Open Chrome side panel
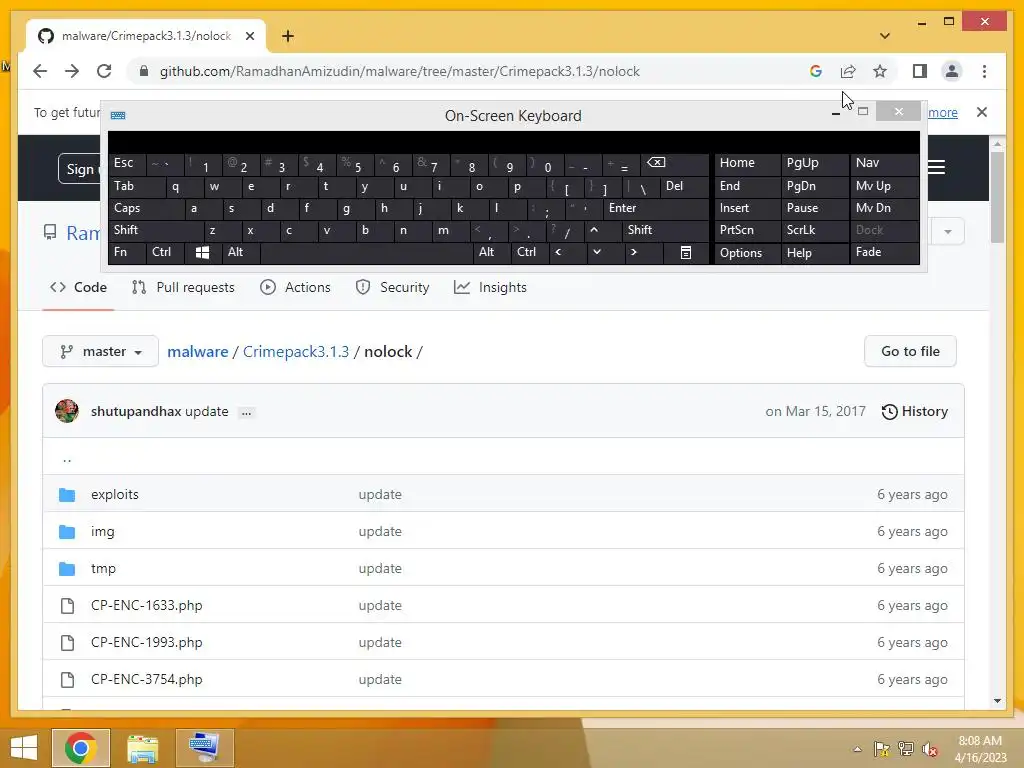1024x768 pixels. (920, 71)
